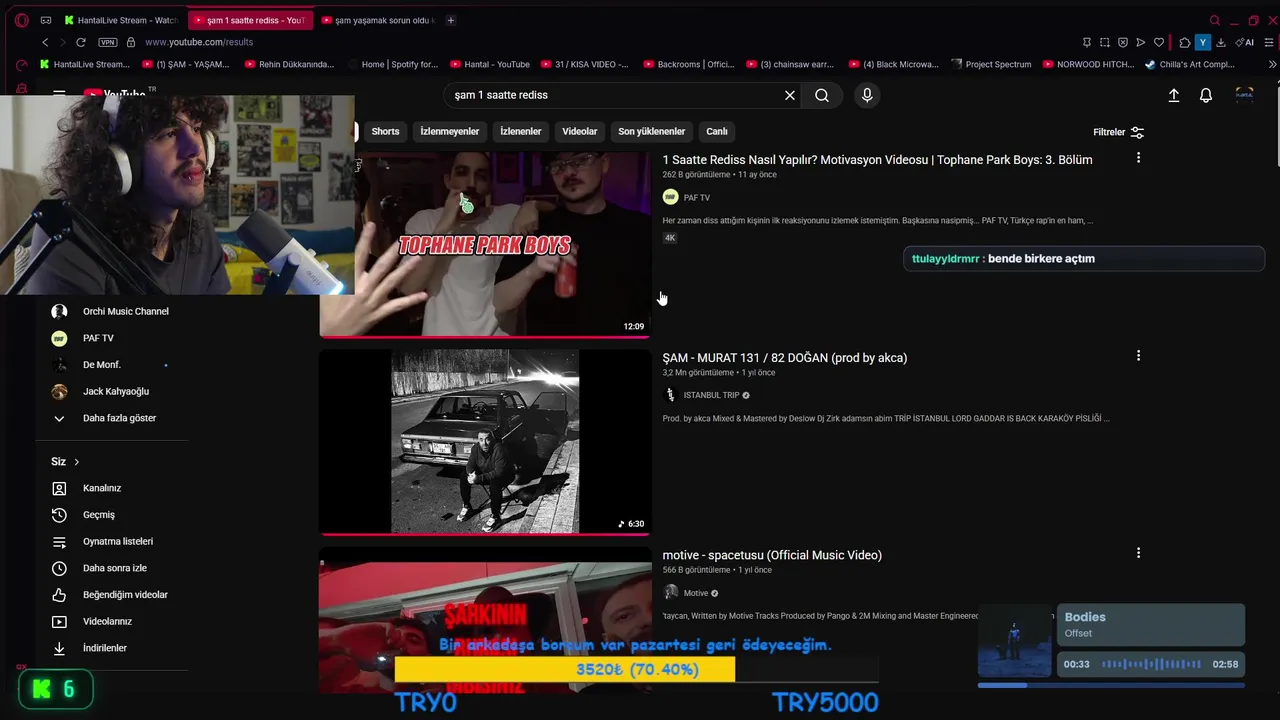Open a new tab with plus button
The image size is (1280, 720).
coord(451,20)
